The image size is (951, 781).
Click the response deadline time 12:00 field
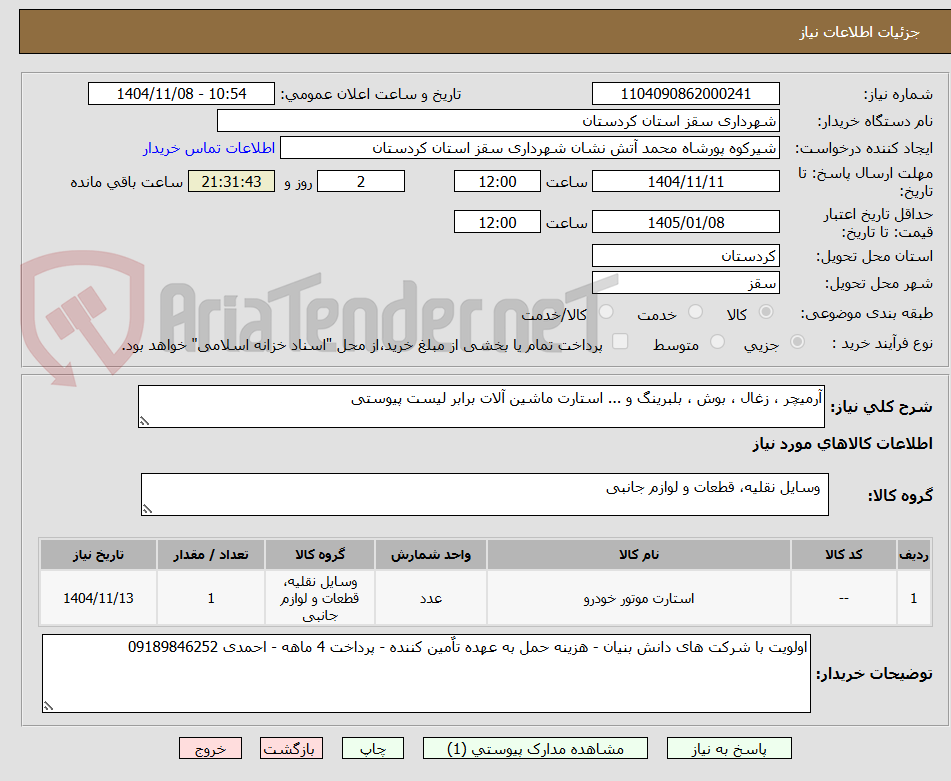[497, 181]
